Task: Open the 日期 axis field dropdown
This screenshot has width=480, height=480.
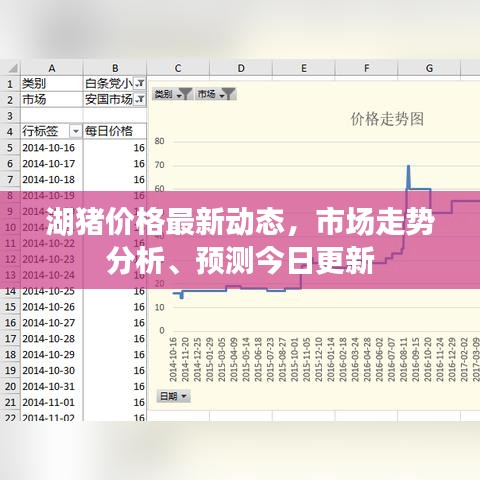Action: pos(173,396)
